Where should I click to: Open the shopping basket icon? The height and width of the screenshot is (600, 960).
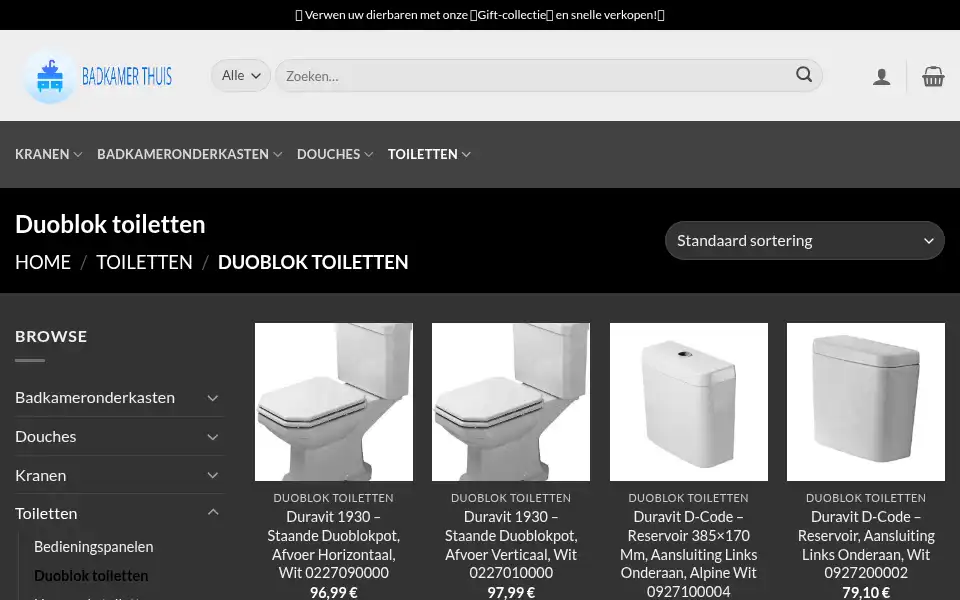(933, 77)
